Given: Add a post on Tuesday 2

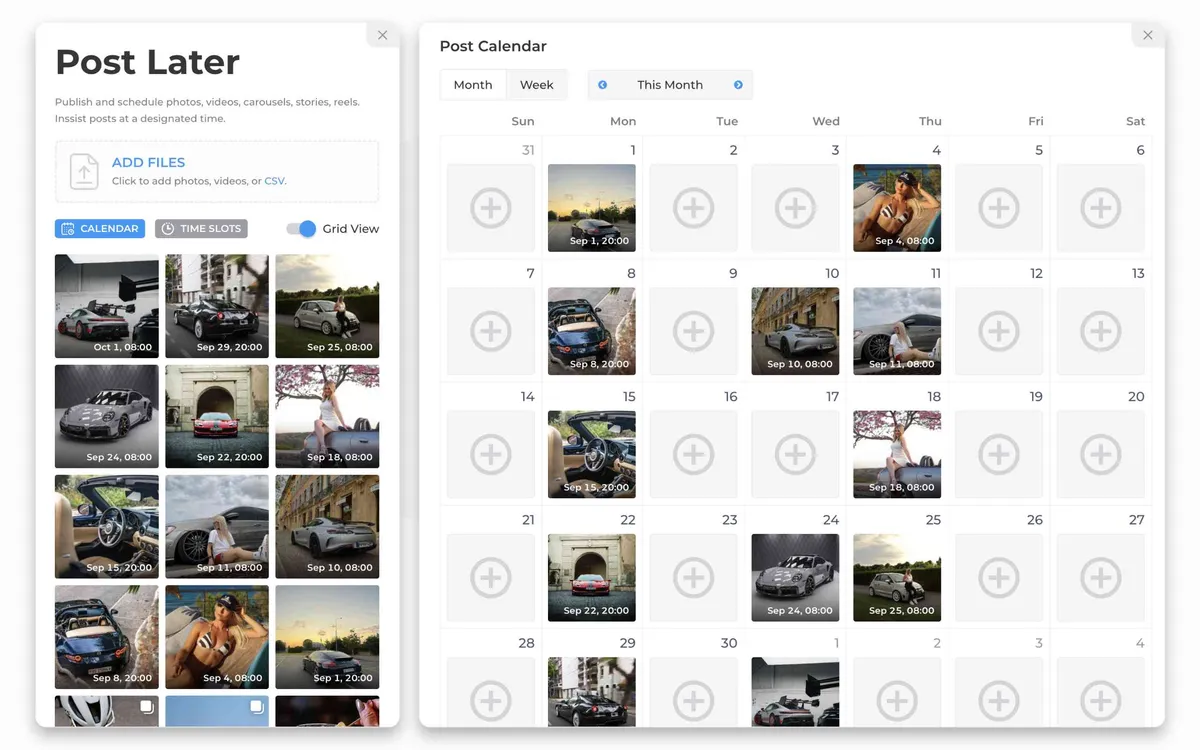Looking at the screenshot, I should [693, 208].
